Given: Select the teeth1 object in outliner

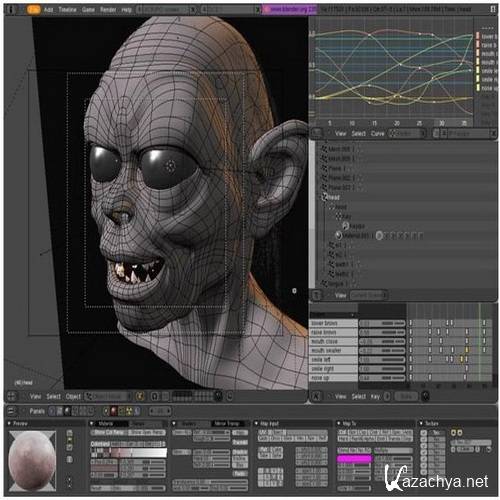Looking at the screenshot, I should coord(338,264).
